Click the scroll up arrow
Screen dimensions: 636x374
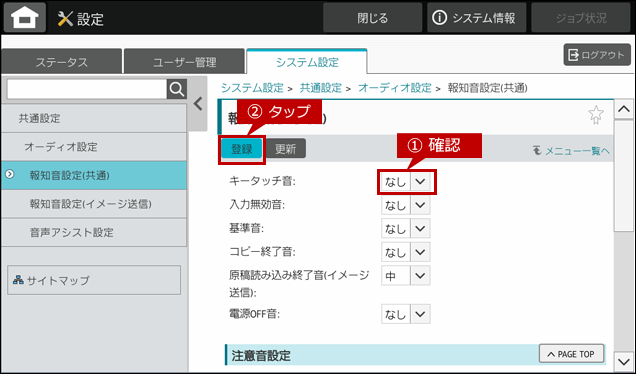click(x=624, y=109)
